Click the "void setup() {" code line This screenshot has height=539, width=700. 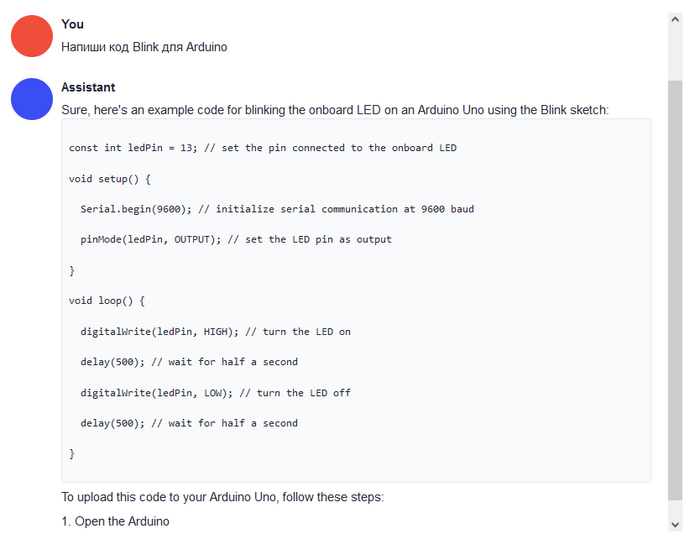[x=110, y=179]
